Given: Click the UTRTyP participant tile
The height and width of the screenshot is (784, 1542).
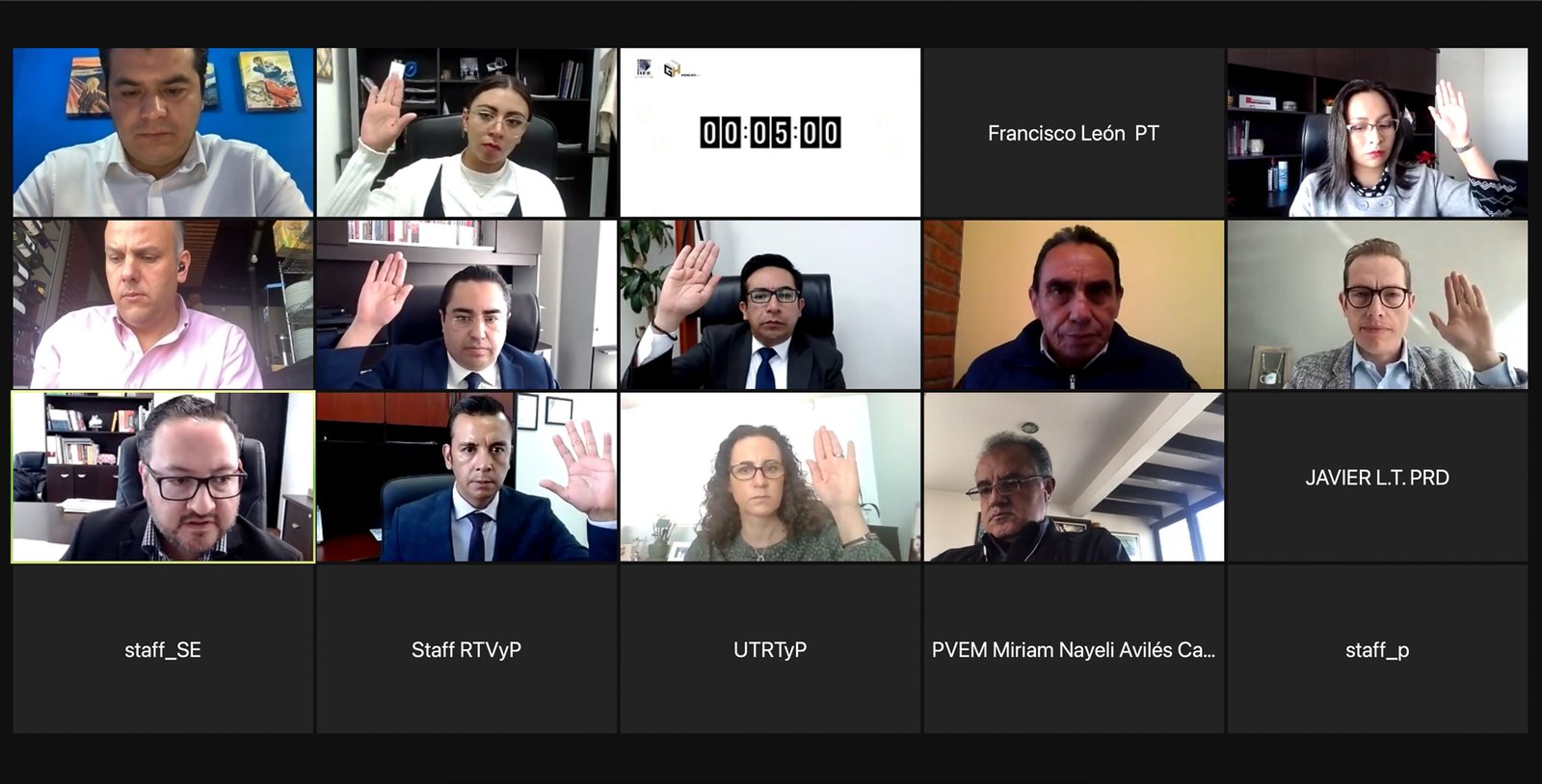Looking at the screenshot, I should click(770, 649).
